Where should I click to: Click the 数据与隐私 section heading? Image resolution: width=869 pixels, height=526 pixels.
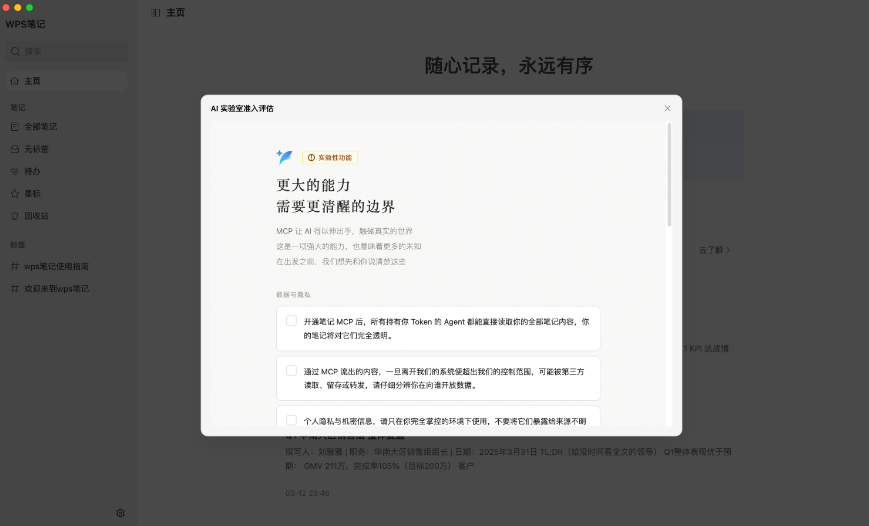[x=293, y=295]
